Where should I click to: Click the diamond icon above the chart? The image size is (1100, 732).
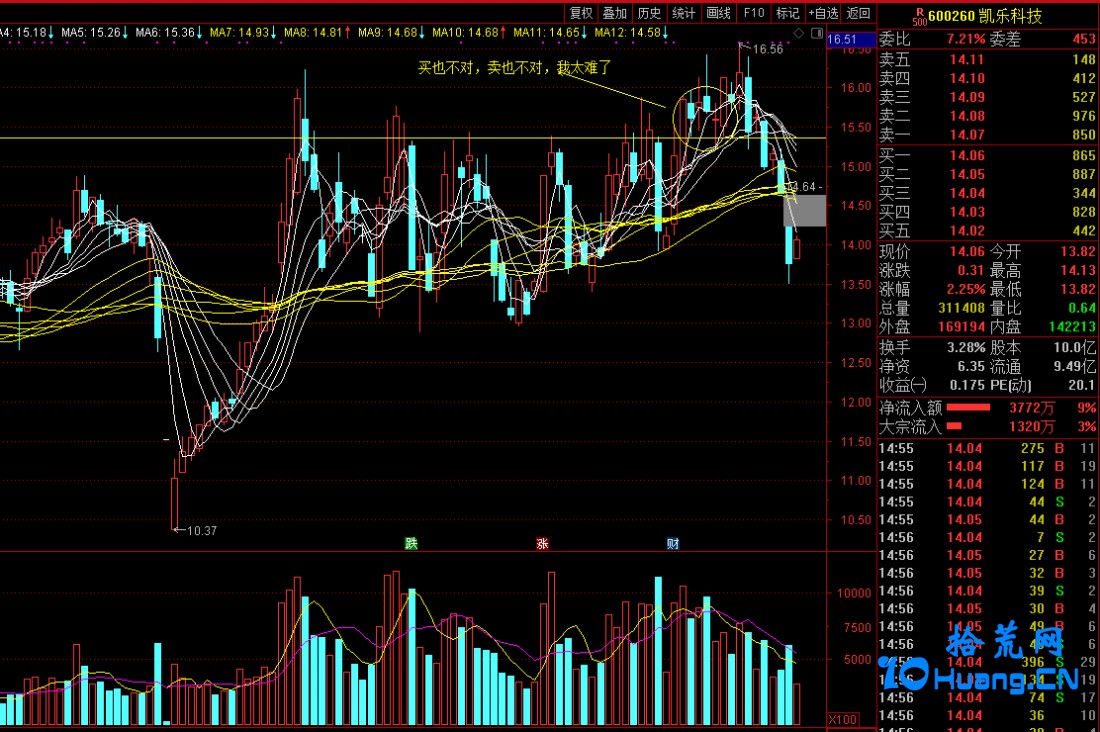(x=799, y=33)
